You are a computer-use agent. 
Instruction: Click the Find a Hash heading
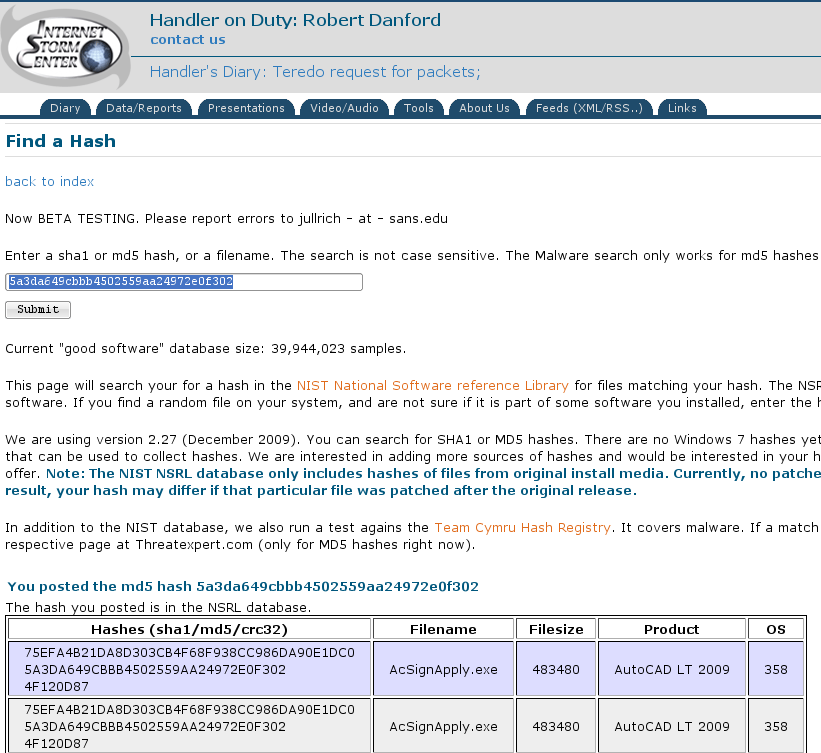60,141
